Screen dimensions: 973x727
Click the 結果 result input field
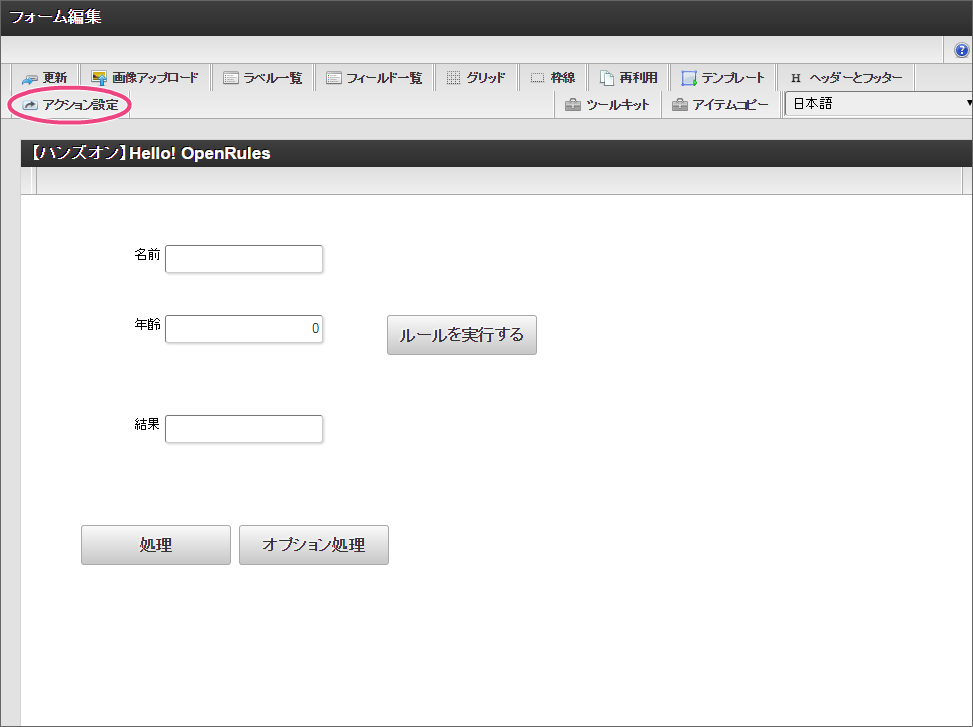tap(244, 429)
